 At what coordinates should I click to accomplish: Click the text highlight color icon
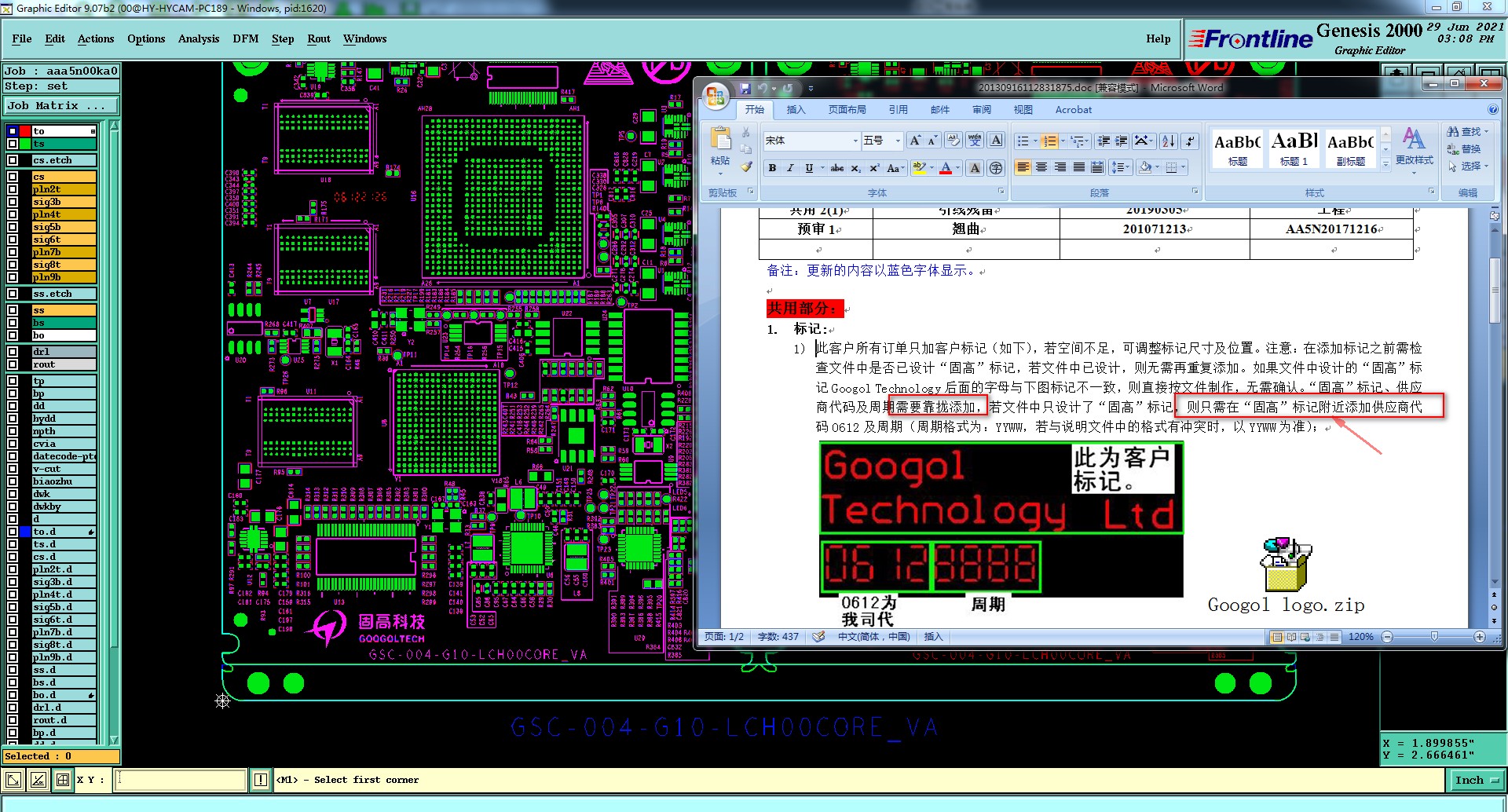(x=919, y=168)
